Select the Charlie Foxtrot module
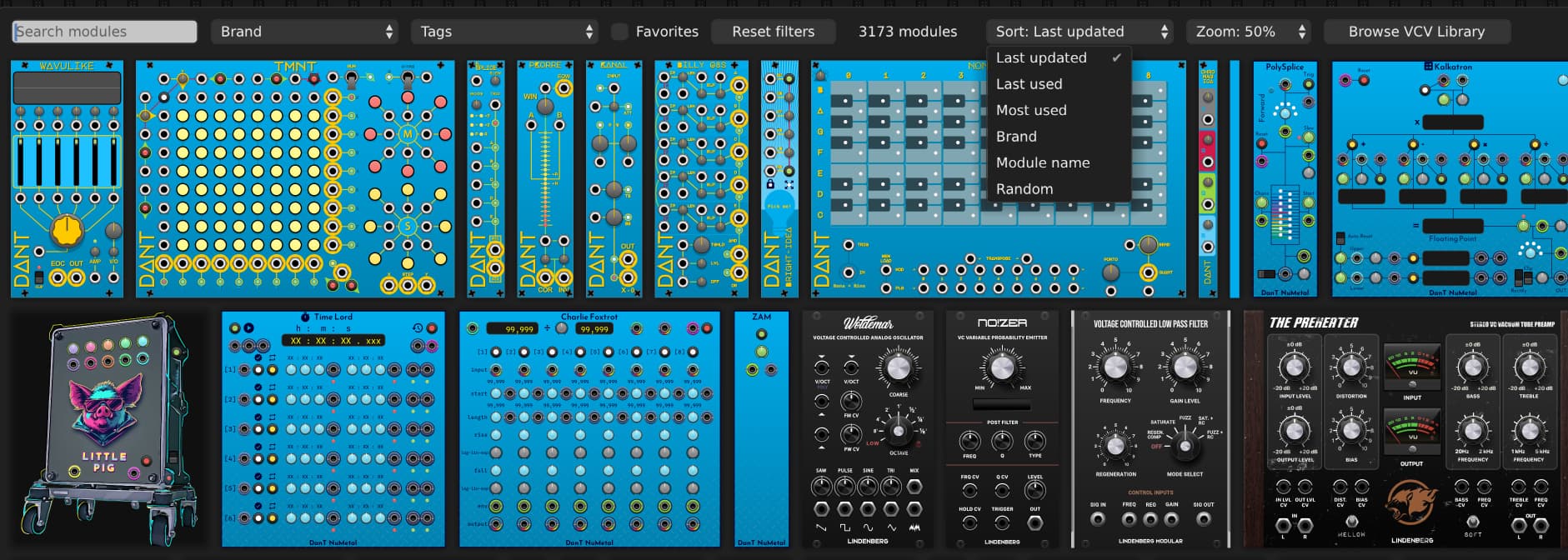1568x560 pixels. coord(589,428)
